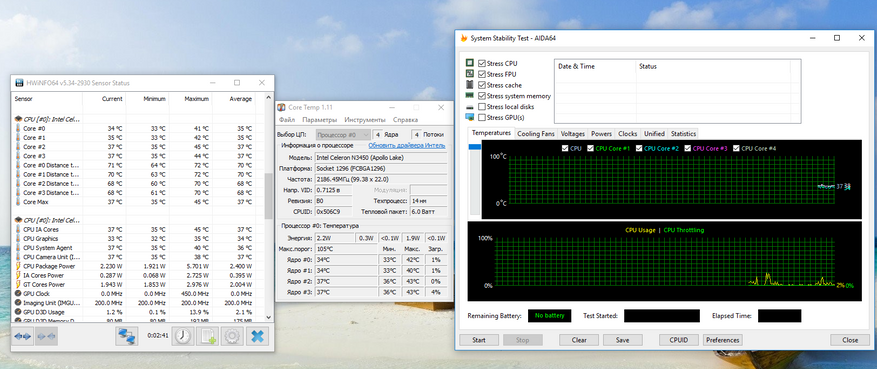Toggle the CPU graph legend checkbox
Screen dimensions: 877x369
click(x=565, y=148)
